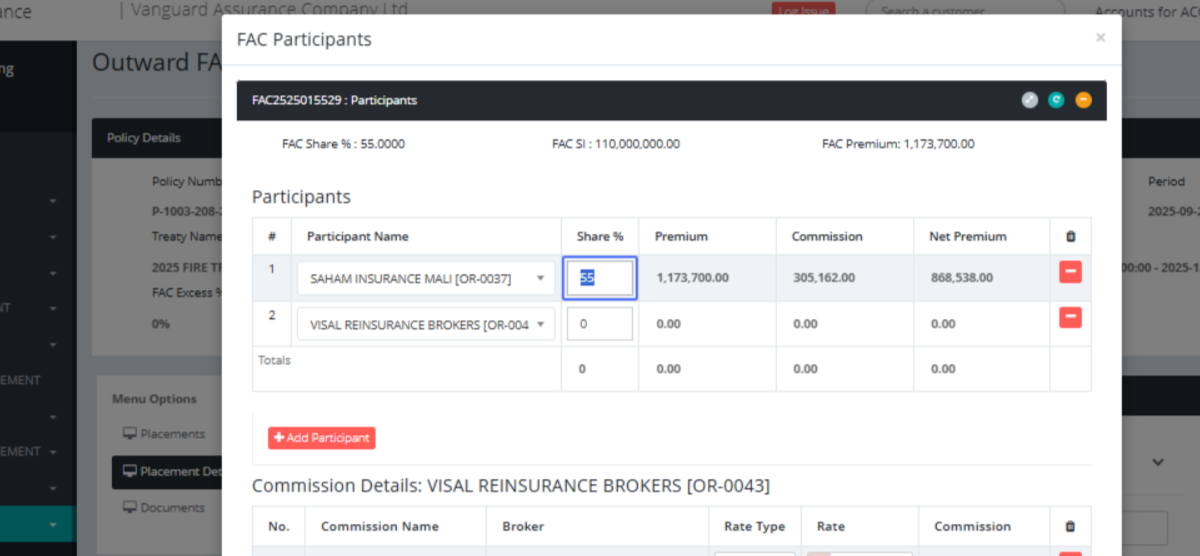Open the SAHAM INSURANCE MALI participant dropdown
The height and width of the screenshot is (556, 1200).
coord(426,279)
